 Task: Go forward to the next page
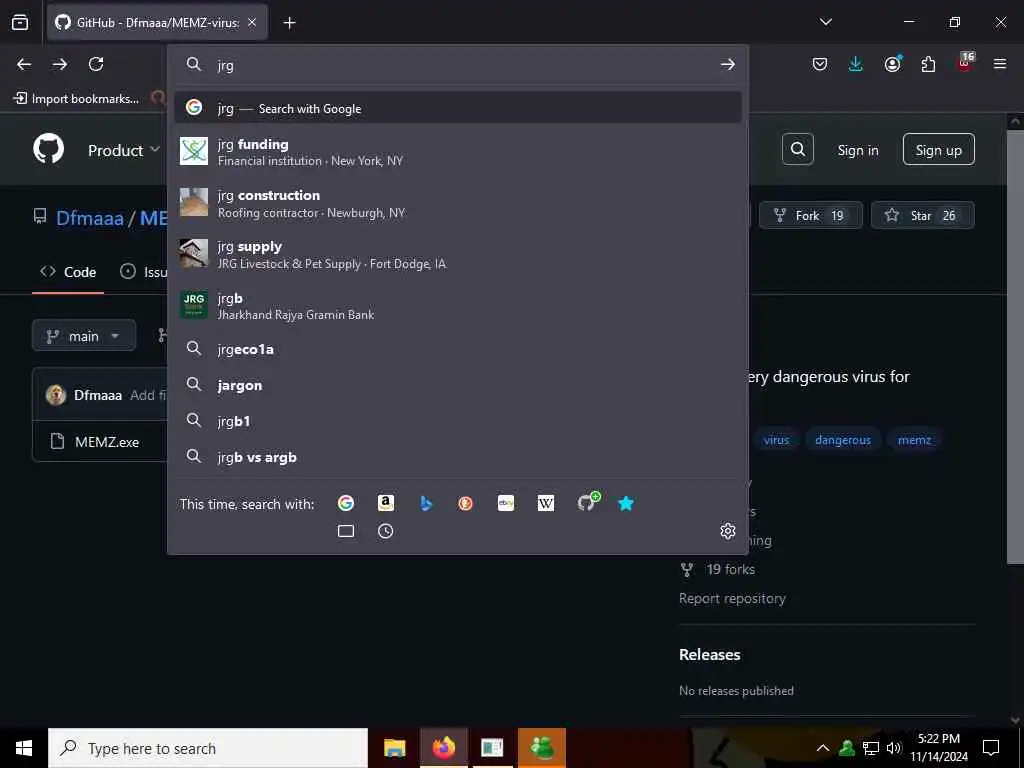(x=60, y=64)
